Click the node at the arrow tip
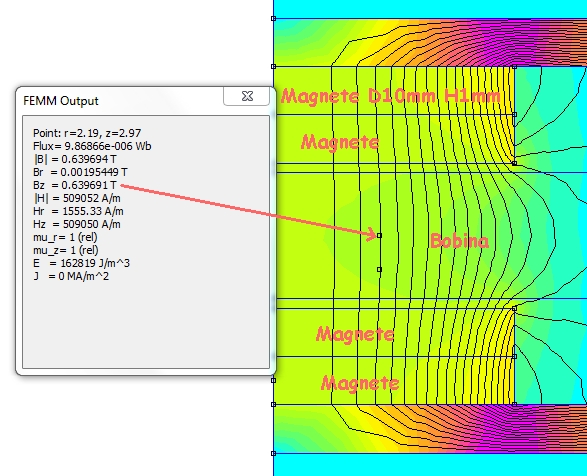The image size is (587, 476). click(379, 236)
